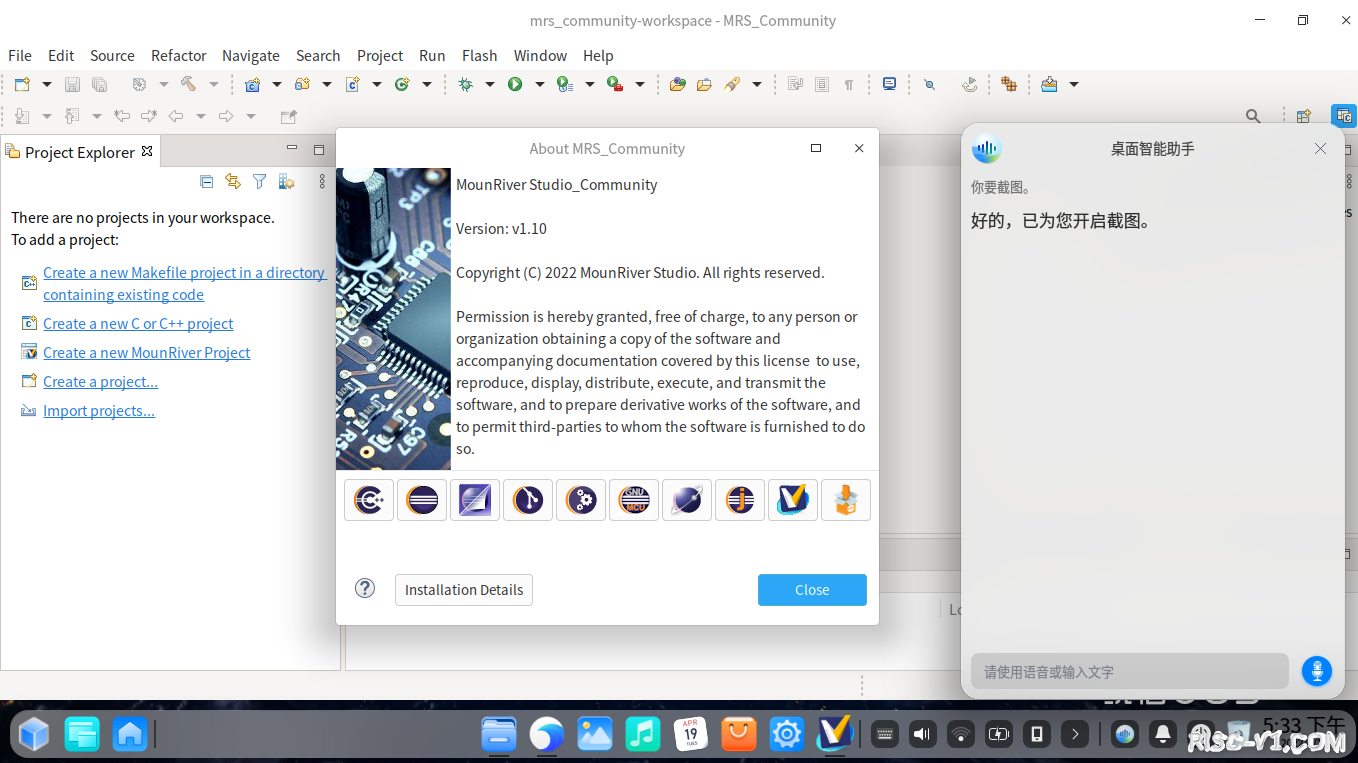The width and height of the screenshot is (1358, 763).
Task: Click the filter funnel icon in Project Explorer
Action: point(260,181)
